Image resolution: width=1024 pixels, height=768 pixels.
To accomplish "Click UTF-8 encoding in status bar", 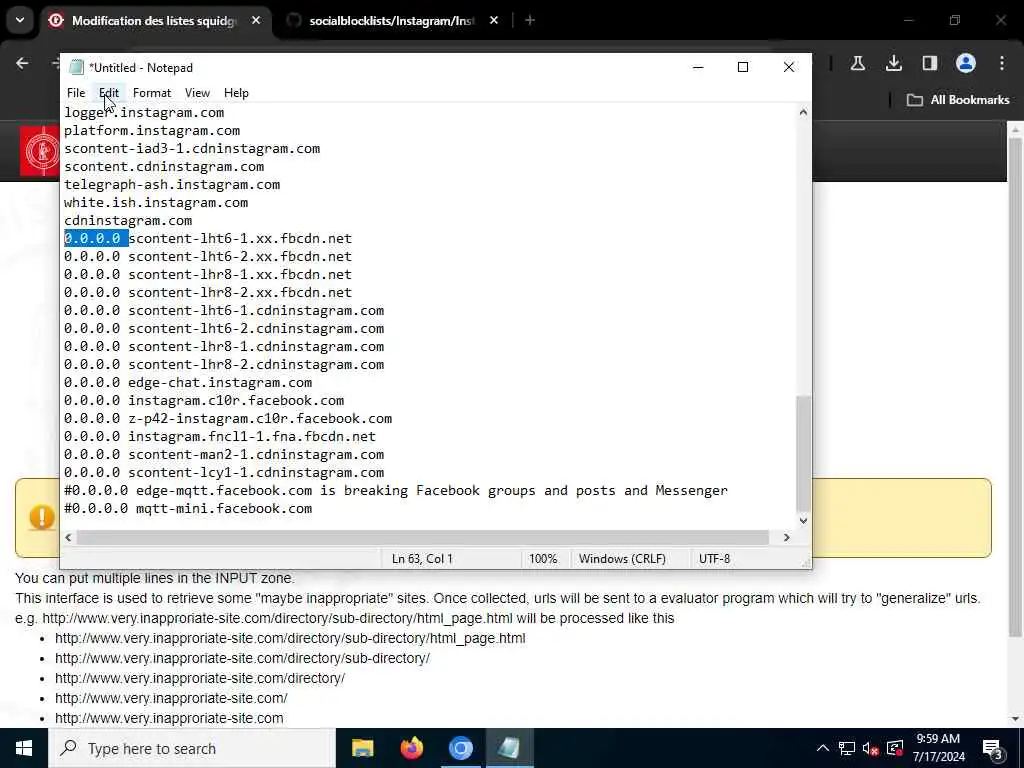I will (714, 559).
